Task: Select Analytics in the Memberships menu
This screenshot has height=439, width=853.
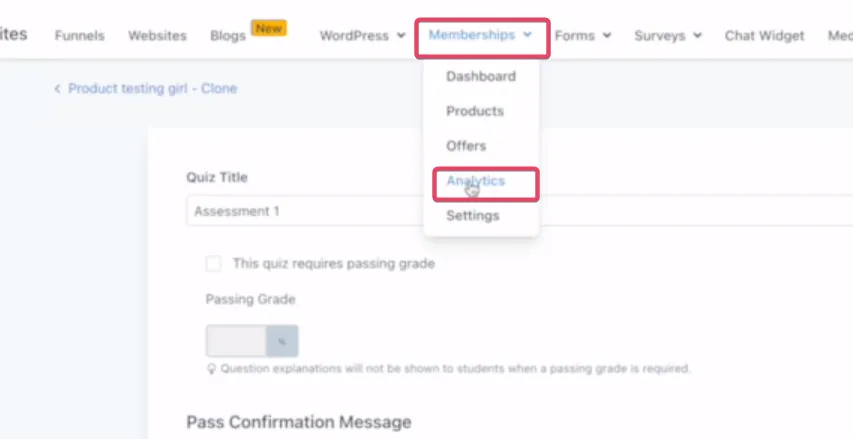Action: 475,181
